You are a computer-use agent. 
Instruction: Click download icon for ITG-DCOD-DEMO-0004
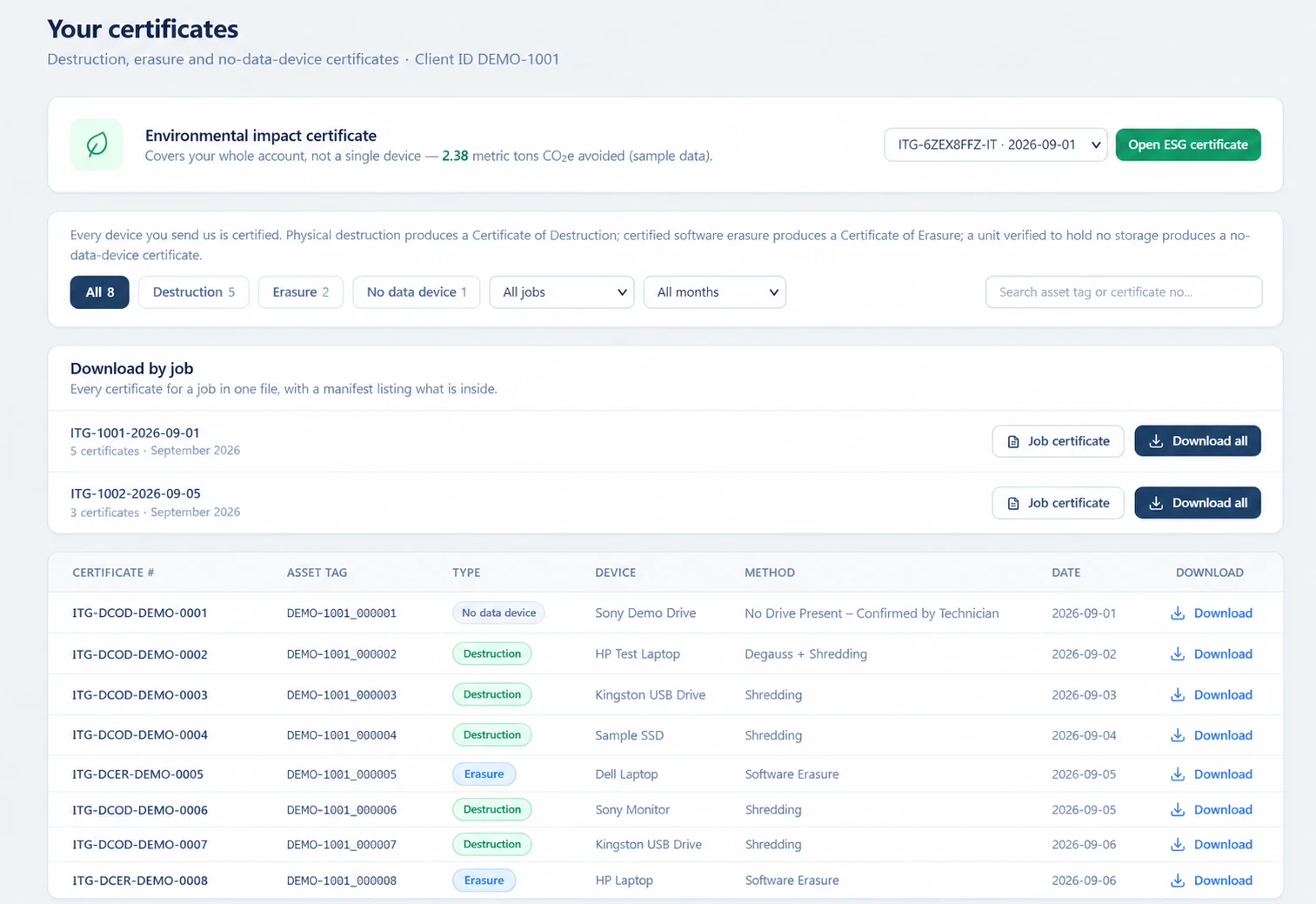pyautogui.click(x=1178, y=735)
